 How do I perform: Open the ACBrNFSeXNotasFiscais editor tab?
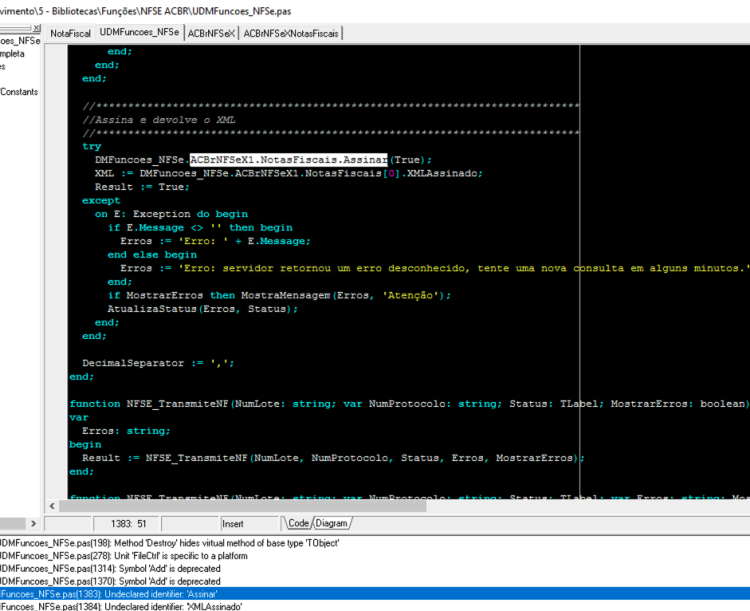291,33
